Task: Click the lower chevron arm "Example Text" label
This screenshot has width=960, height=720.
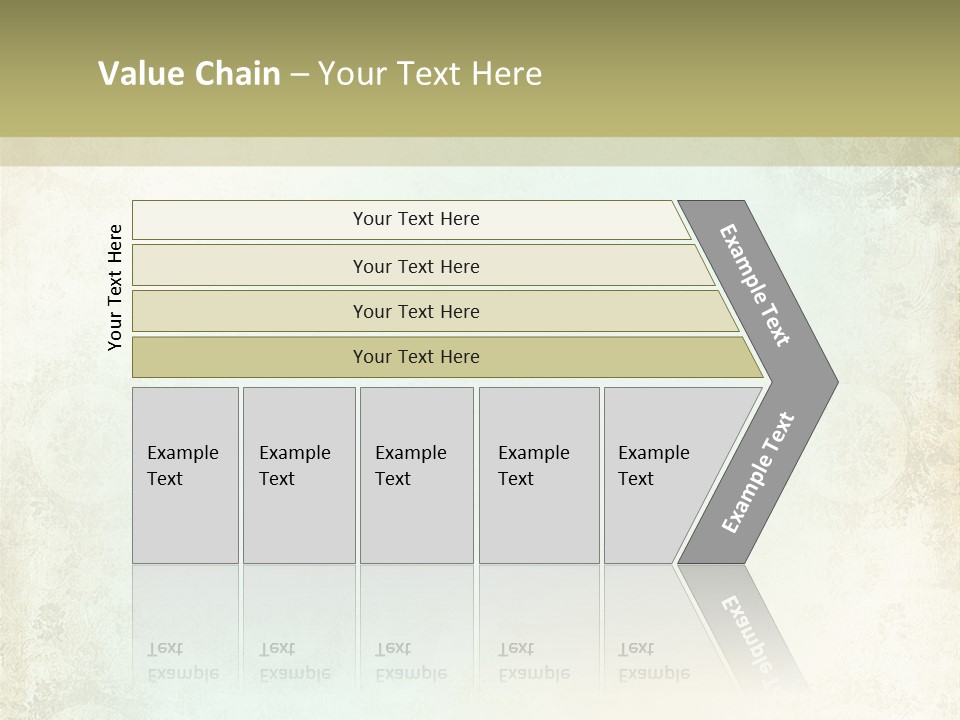Action: coord(757,473)
